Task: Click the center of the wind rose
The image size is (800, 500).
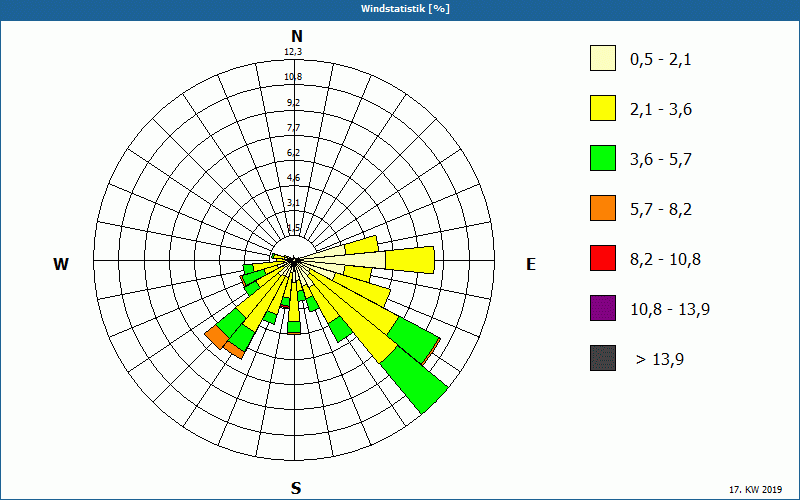Action: coord(294,261)
